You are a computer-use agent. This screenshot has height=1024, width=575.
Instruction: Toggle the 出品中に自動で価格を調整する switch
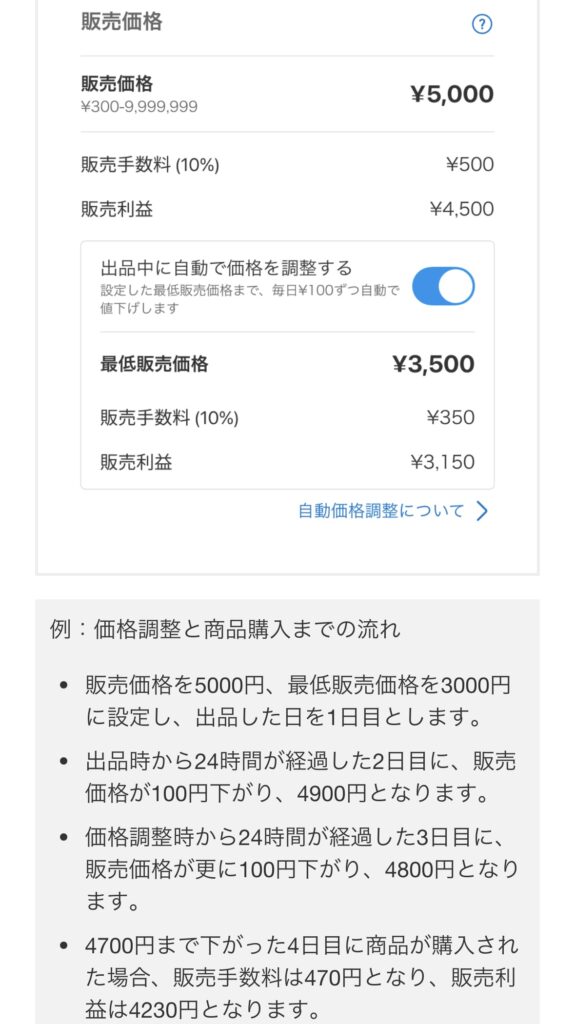point(443,286)
